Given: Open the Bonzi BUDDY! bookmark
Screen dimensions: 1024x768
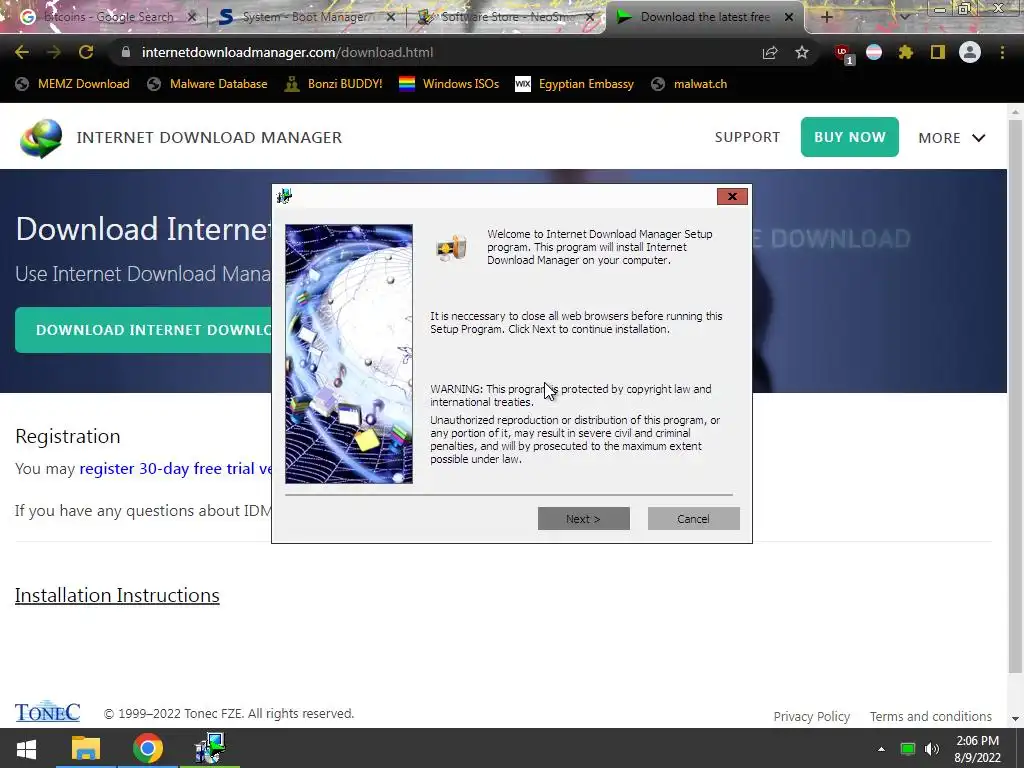Looking at the screenshot, I should click(x=334, y=84).
